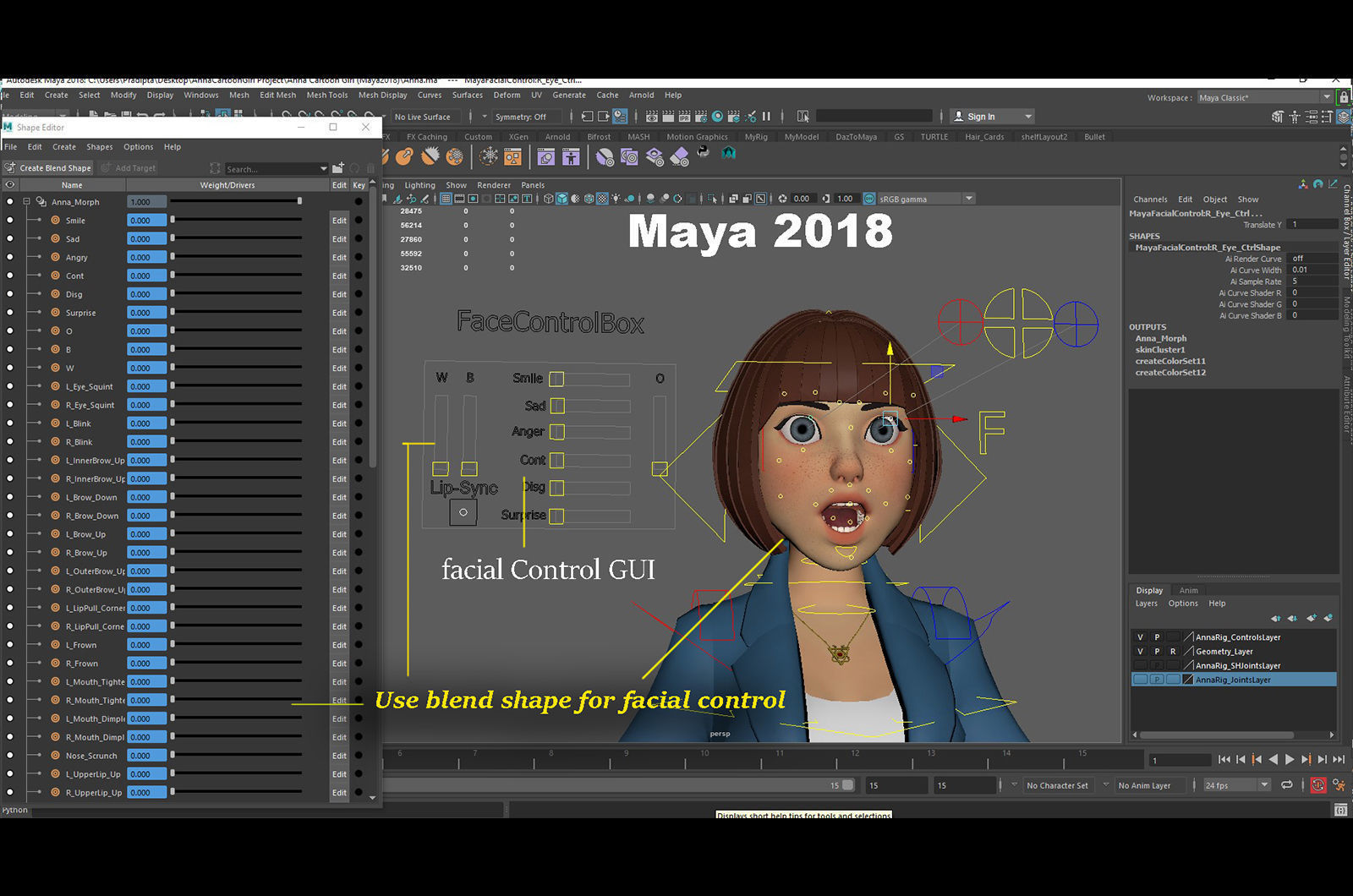Toggle the R display type of Geometry_Layer
Image resolution: width=1353 pixels, height=896 pixels.
pos(1173,652)
